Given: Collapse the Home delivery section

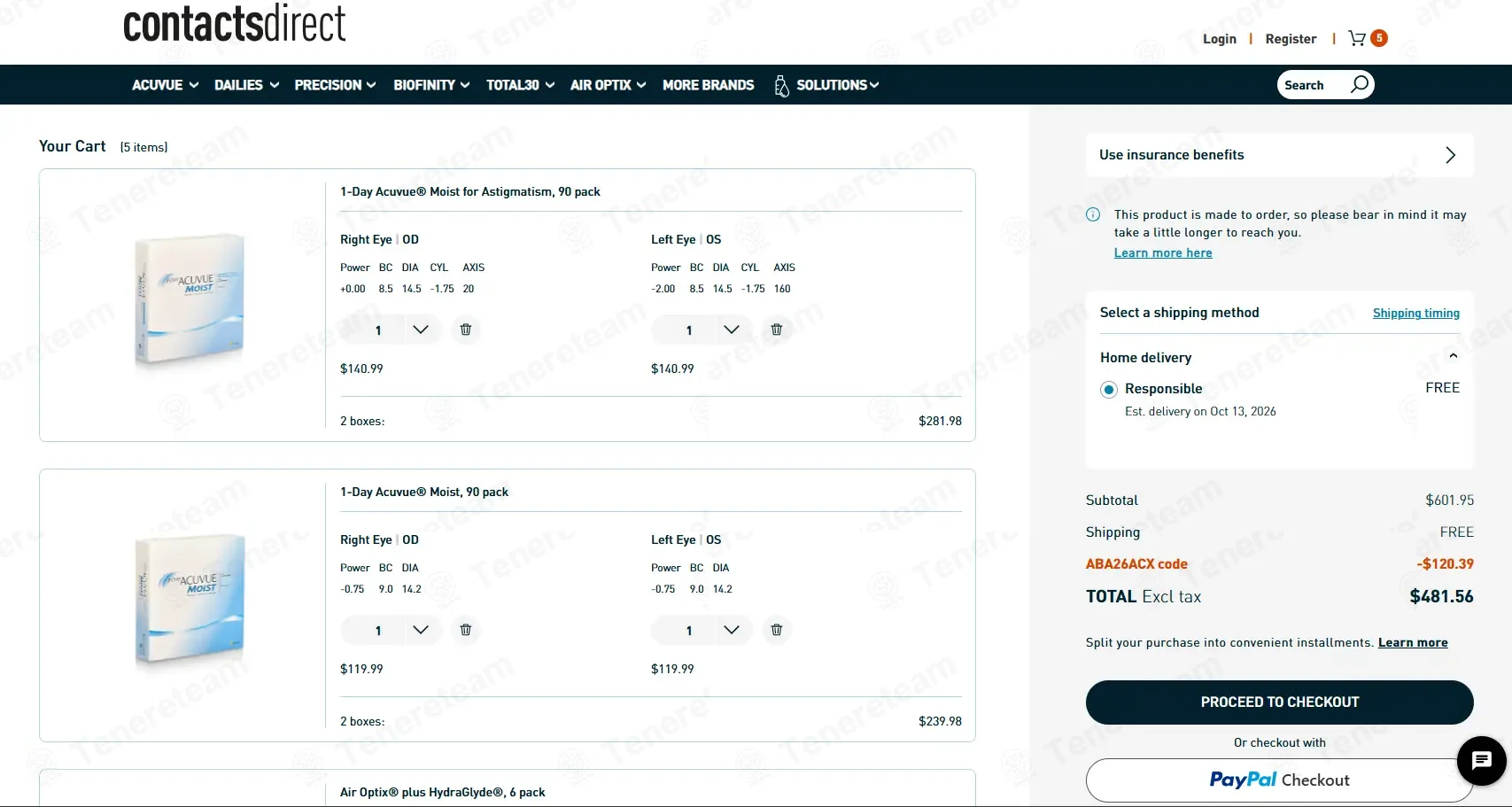Looking at the screenshot, I should (1453, 356).
